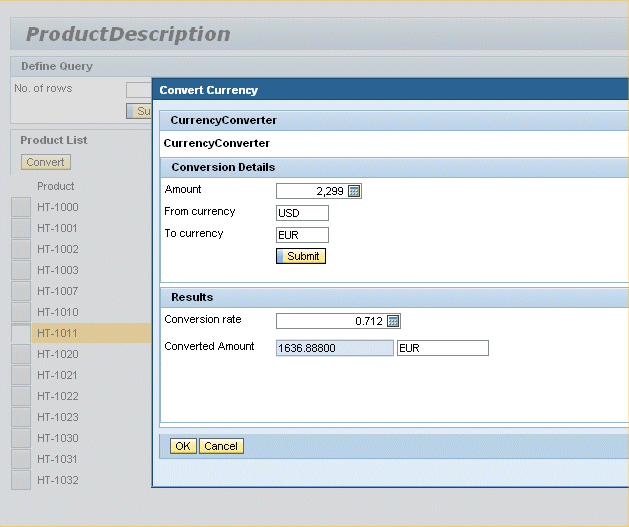Image resolution: width=629 pixels, height=527 pixels.
Task: Click the converted currency EUR field
Action: [443, 348]
